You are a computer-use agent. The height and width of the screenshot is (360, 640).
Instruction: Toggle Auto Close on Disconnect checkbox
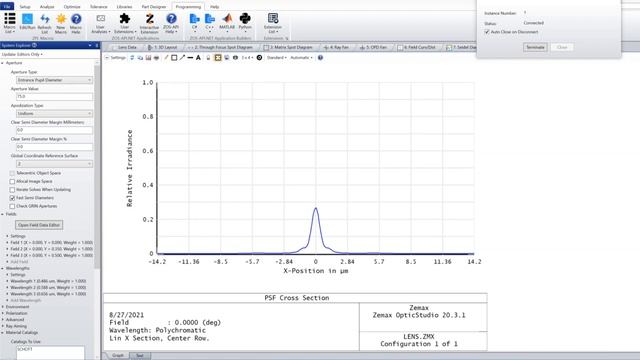click(487, 32)
